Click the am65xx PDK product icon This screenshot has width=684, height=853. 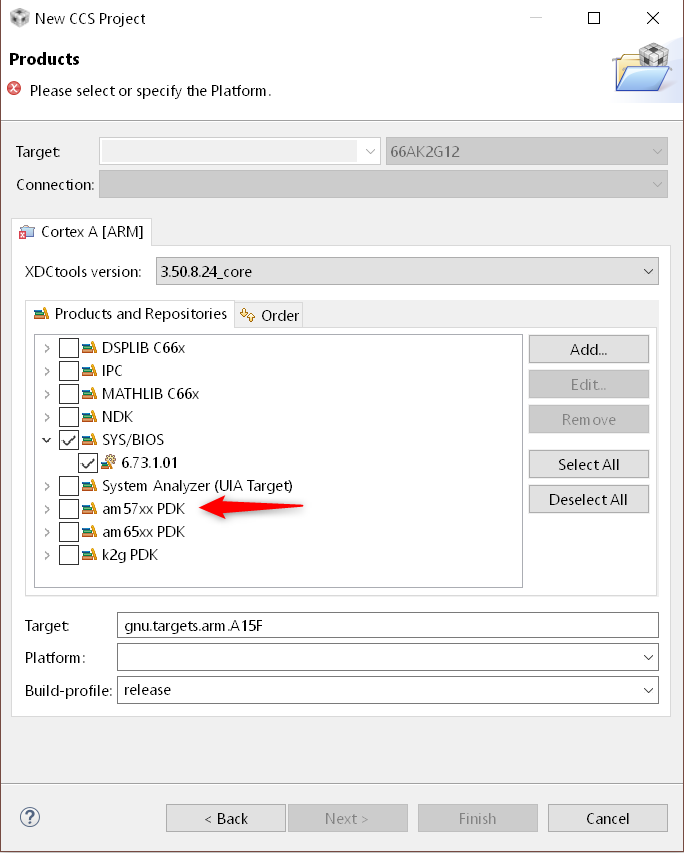coord(89,531)
